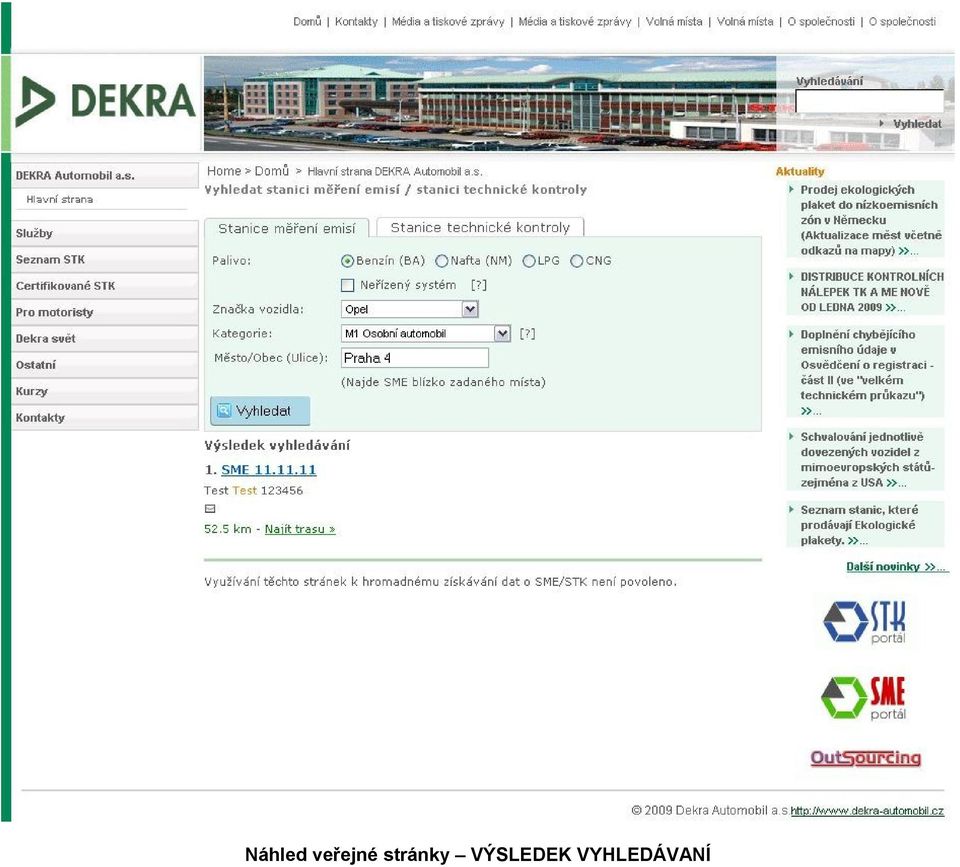
Task: Open Kontakty in the left sidebar menu
Action: coord(105,418)
